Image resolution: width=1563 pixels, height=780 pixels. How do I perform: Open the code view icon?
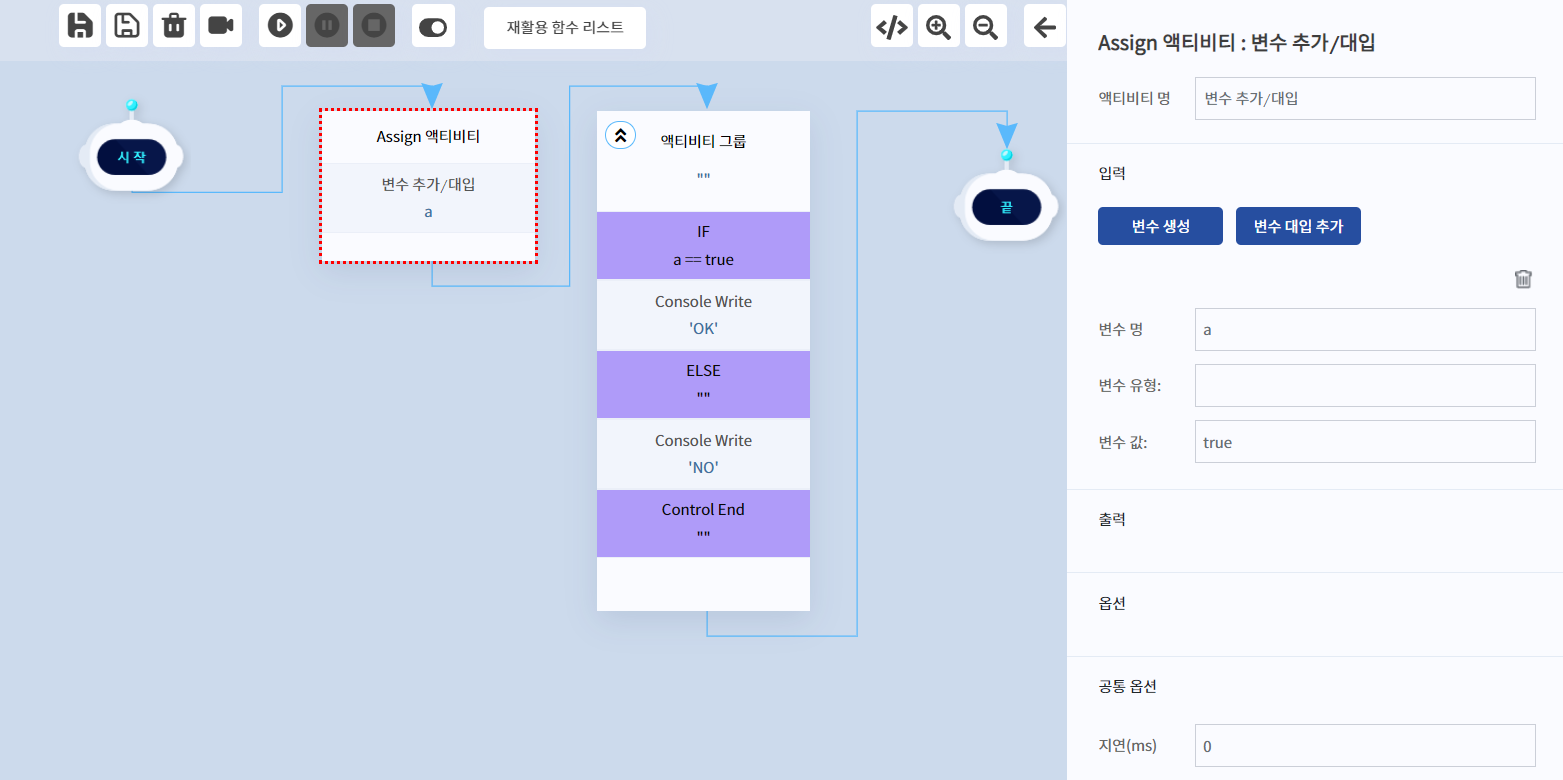click(892, 27)
